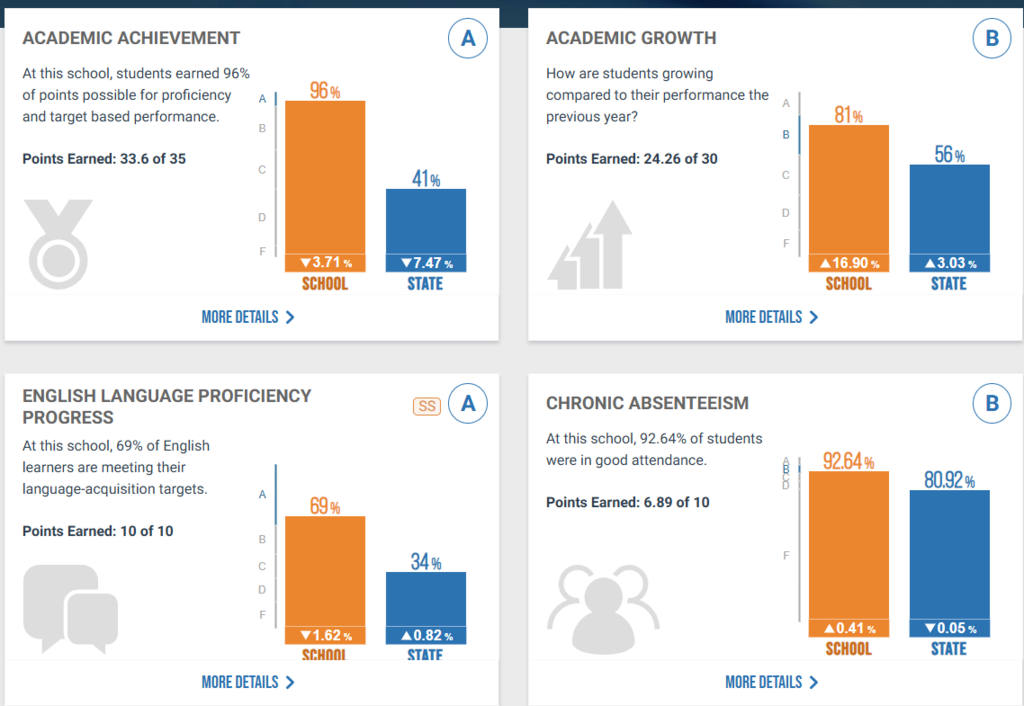Click the circled B badge on Chronic Absenteeism

pyautogui.click(x=991, y=403)
